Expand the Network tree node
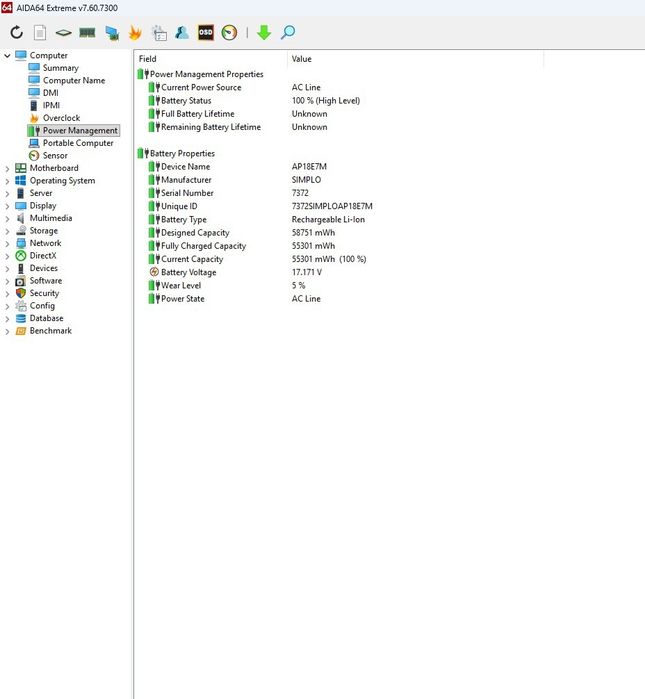The width and height of the screenshot is (645, 699). [x=7, y=243]
